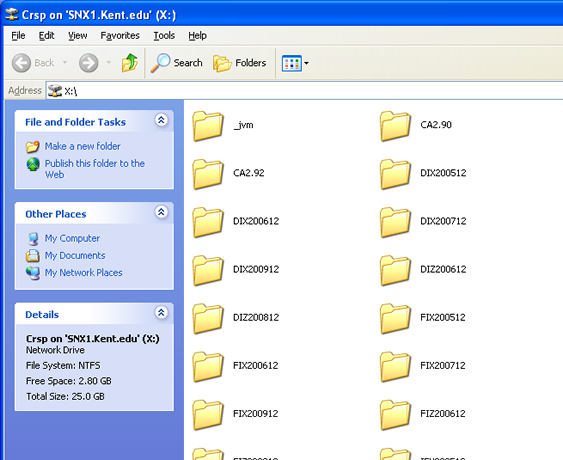Open the Tools menu
The width and height of the screenshot is (563, 460).
pos(164,36)
